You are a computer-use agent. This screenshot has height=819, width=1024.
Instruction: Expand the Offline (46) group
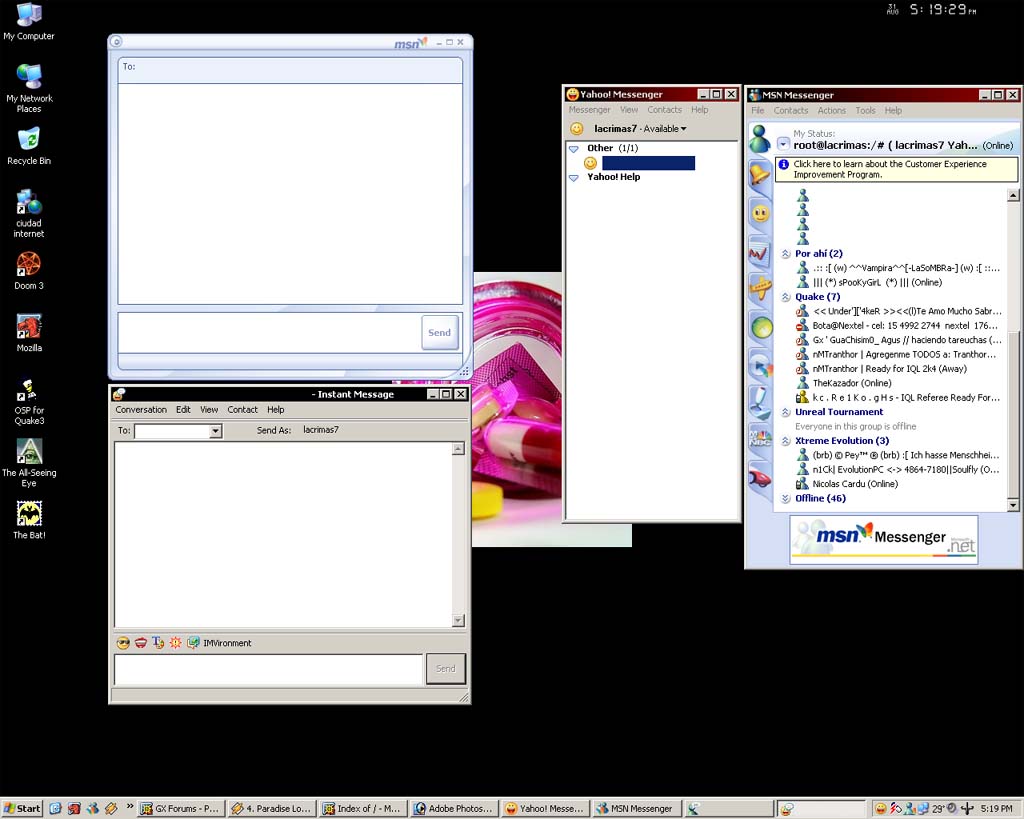786,498
